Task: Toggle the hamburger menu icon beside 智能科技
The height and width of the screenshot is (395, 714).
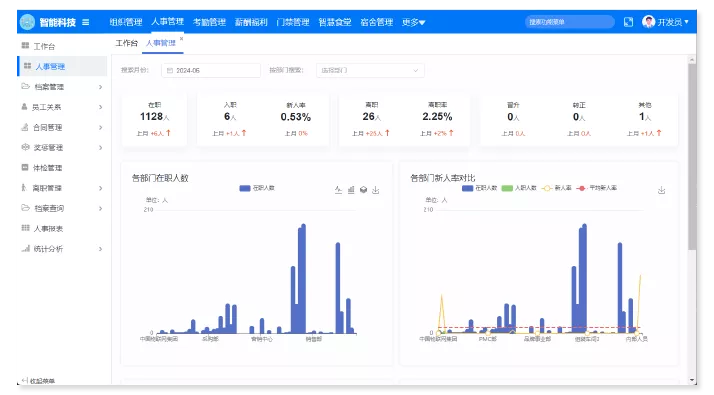Action: pyautogui.click(x=86, y=22)
